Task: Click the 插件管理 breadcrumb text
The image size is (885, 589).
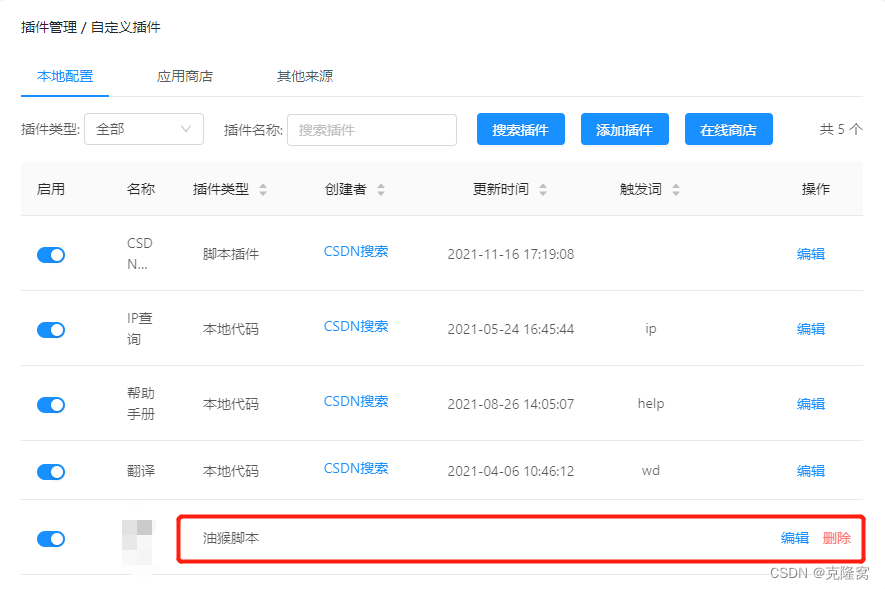Action: 49,27
